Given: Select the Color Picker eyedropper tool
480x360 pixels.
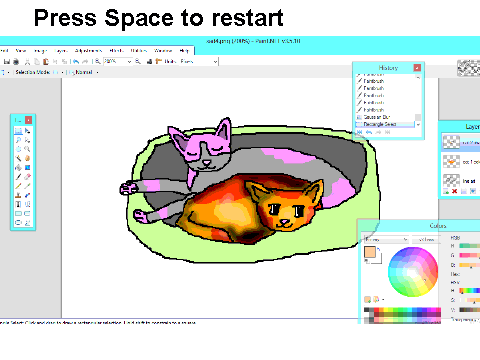Looking at the screenshot, I should [x=27, y=186].
